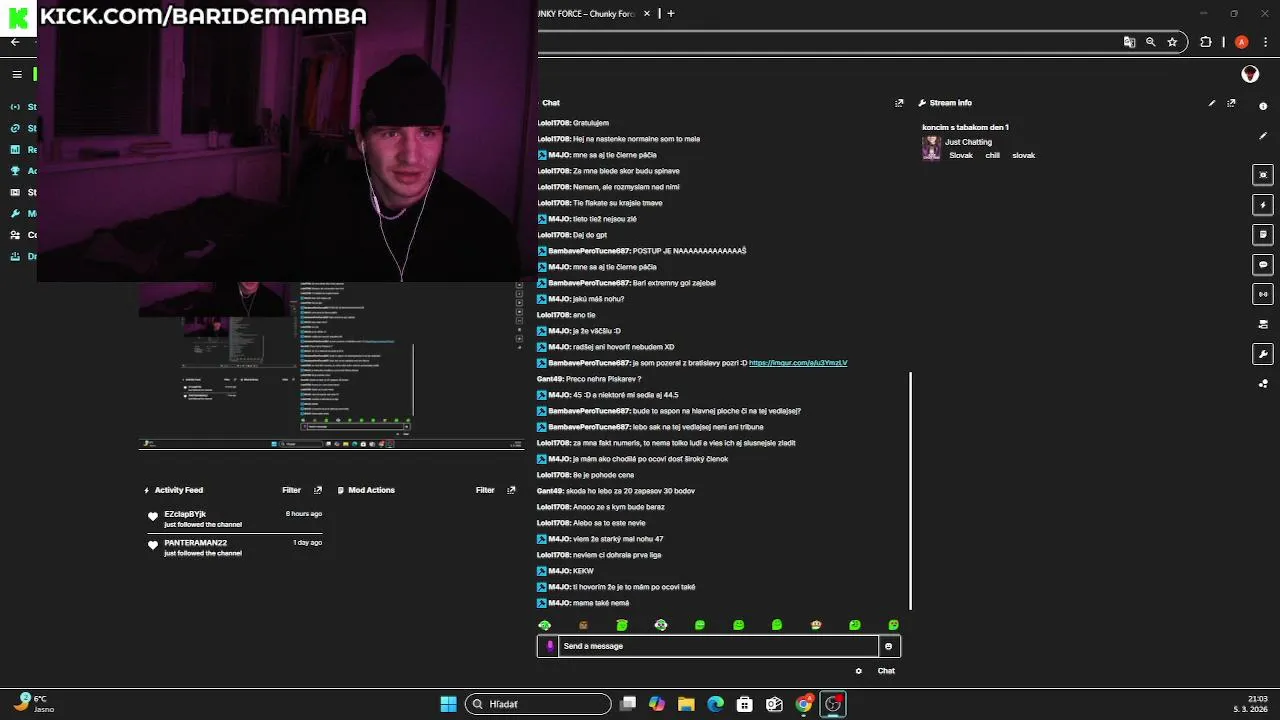Open Microsoft Edge from taskbar
Screen dimensions: 1280x720
715,704
